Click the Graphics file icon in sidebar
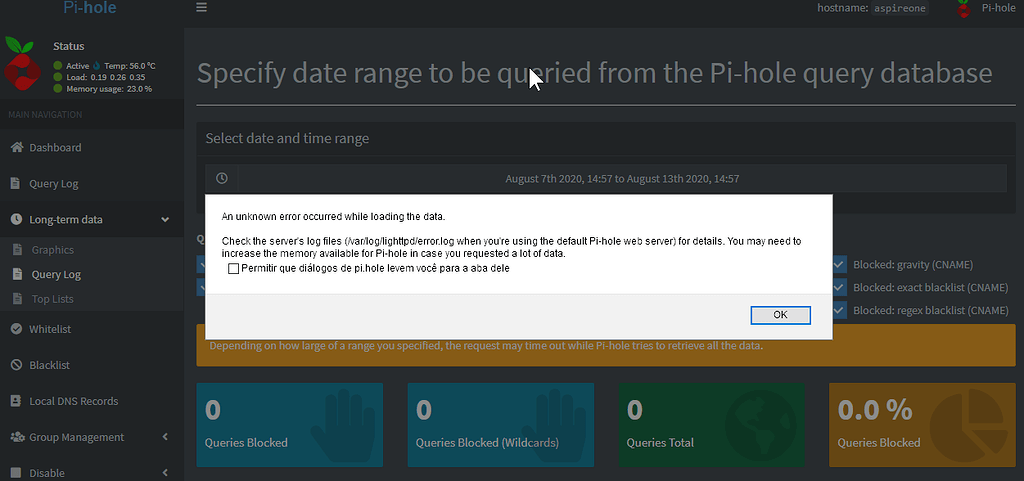The height and width of the screenshot is (481, 1024). [18, 250]
